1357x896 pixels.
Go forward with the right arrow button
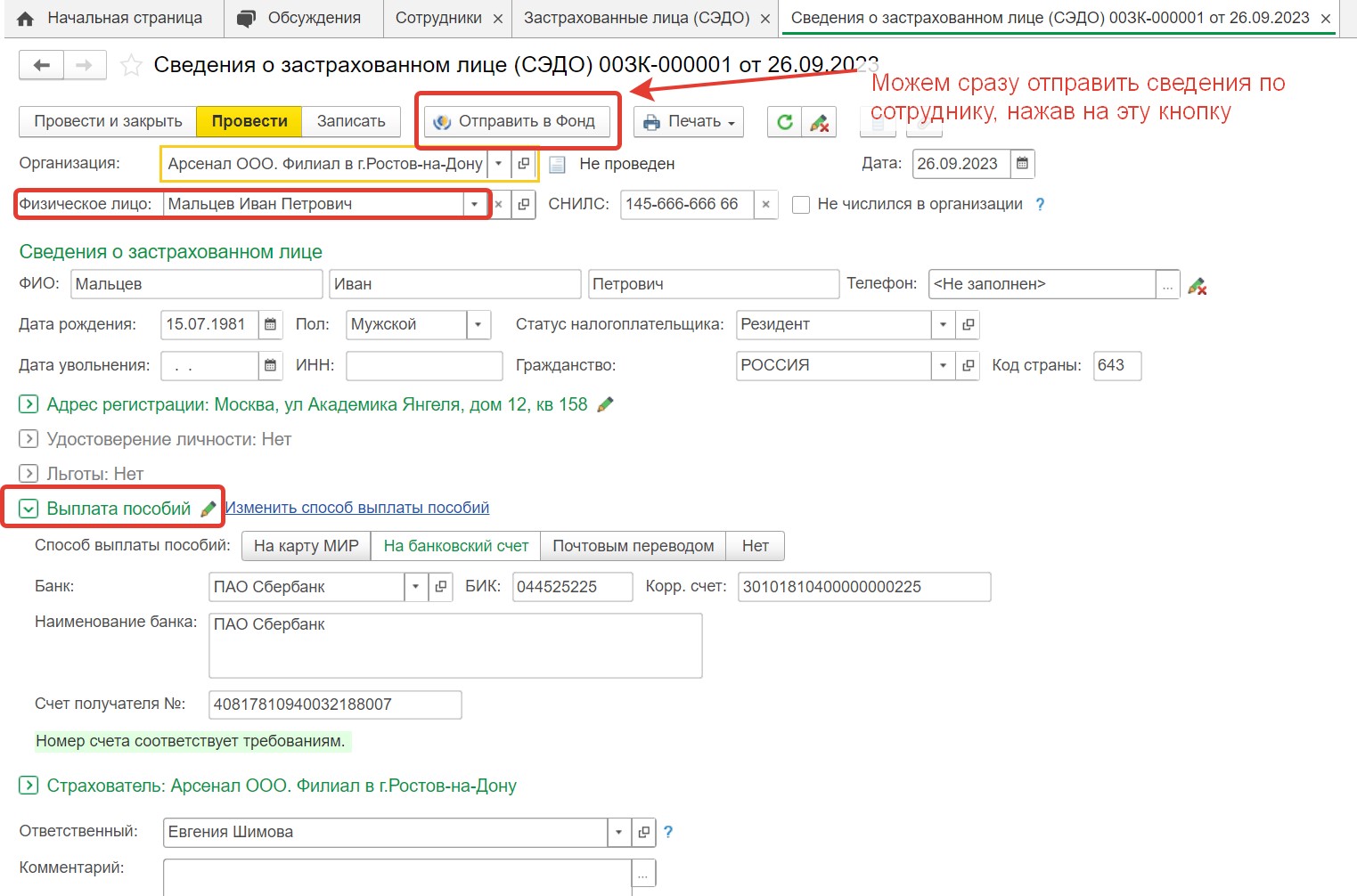tap(85, 65)
